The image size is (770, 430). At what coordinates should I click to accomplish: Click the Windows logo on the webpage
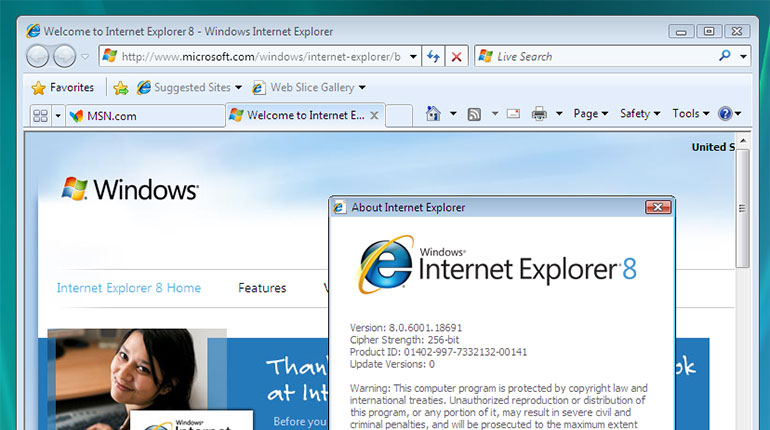[130, 189]
